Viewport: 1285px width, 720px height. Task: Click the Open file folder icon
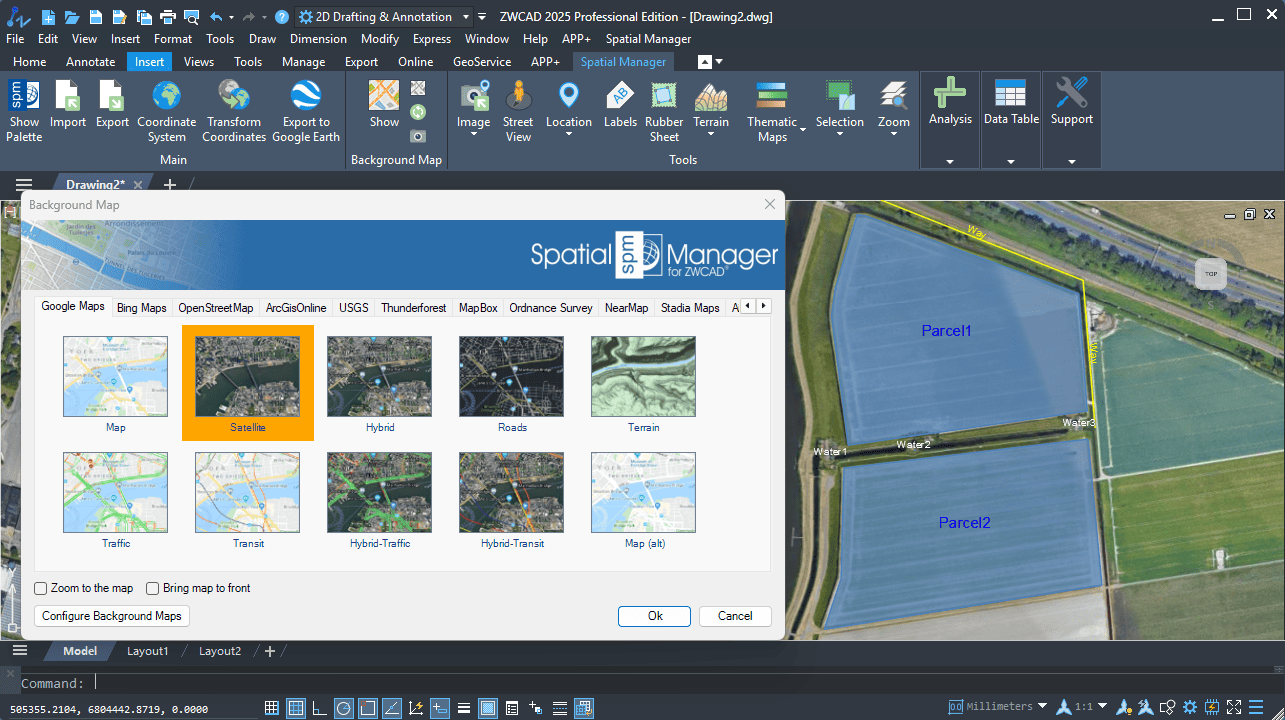(71, 17)
